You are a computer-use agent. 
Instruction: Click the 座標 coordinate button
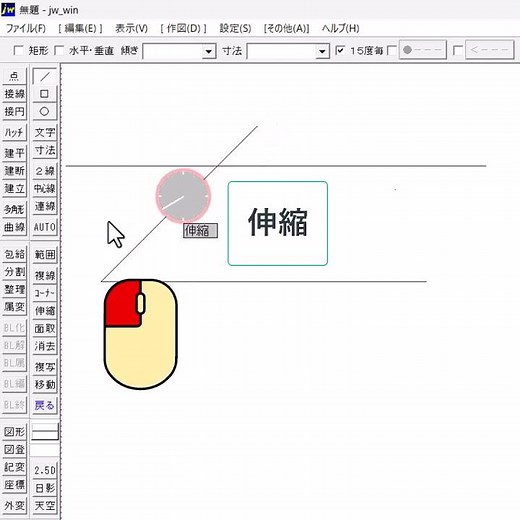point(14,485)
